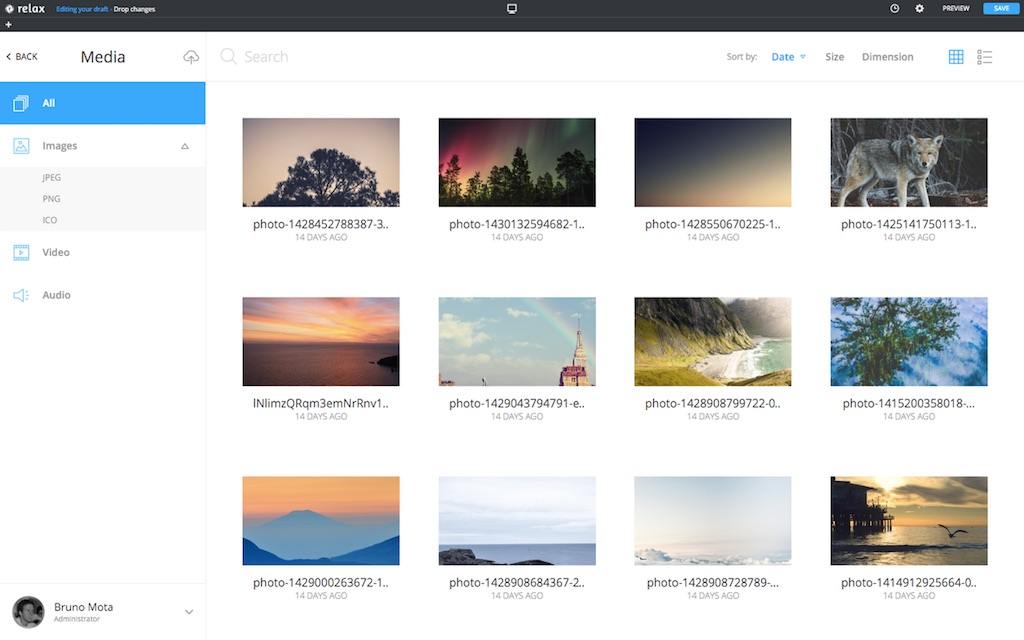Open the revision history clock icon
The width and height of the screenshot is (1024, 640).
tap(893, 8)
